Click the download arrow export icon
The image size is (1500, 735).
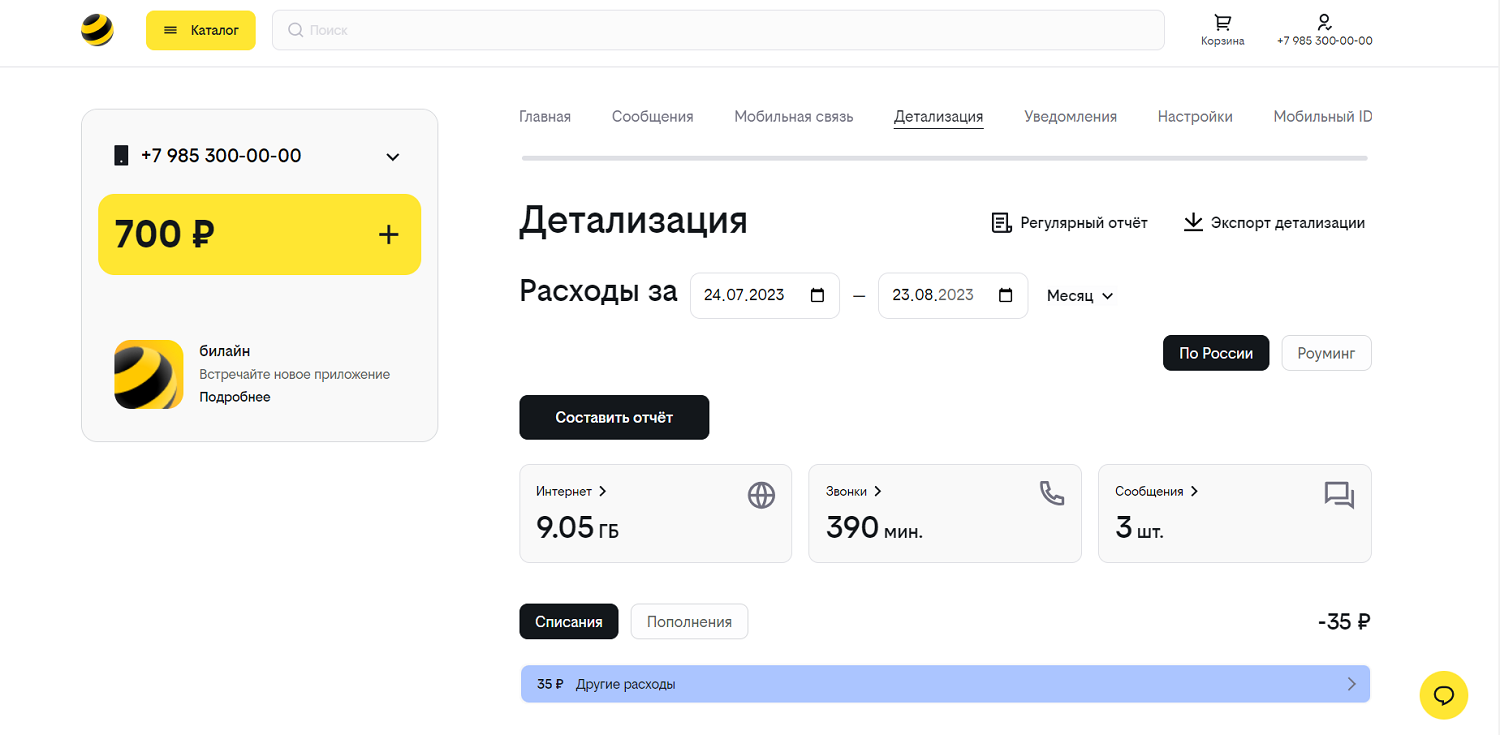[x=1193, y=222]
